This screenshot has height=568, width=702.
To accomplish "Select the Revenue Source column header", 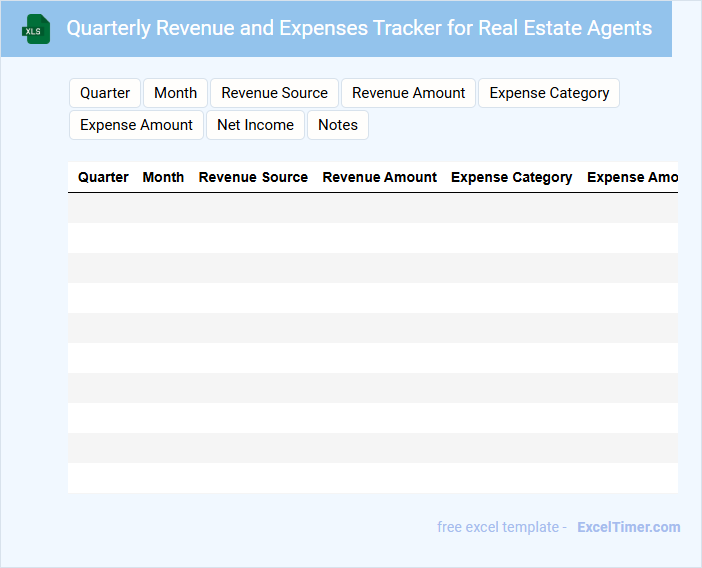I will pyautogui.click(x=253, y=177).
